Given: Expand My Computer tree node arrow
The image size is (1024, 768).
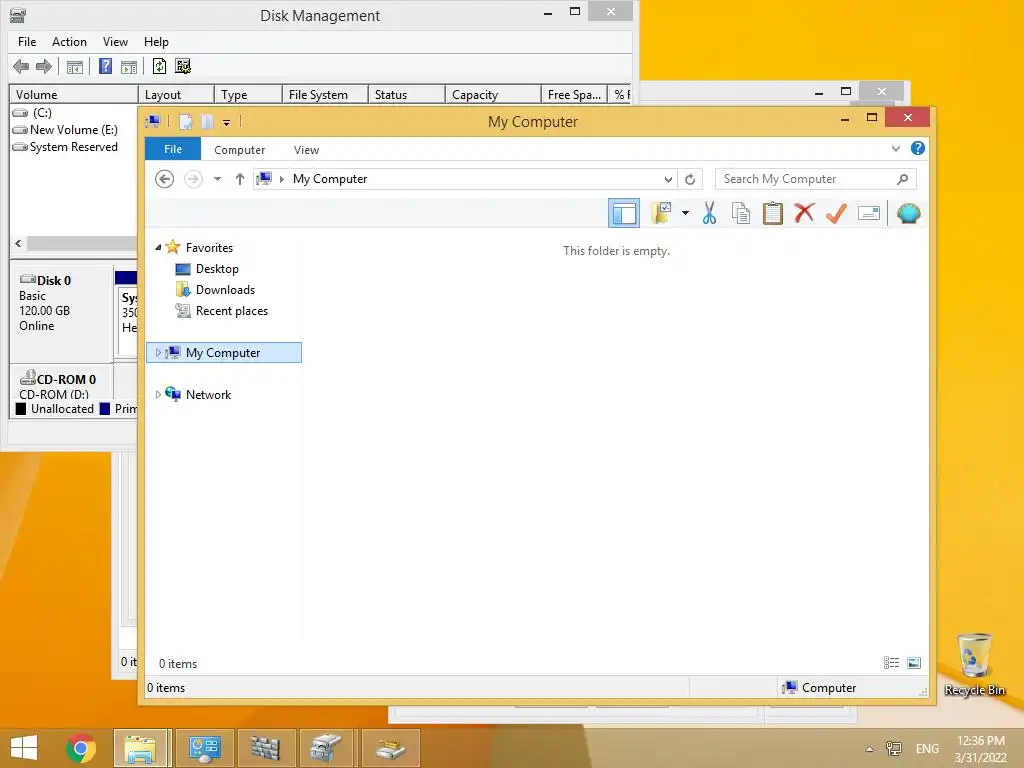Looking at the screenshot, I should tap(158, 353).
